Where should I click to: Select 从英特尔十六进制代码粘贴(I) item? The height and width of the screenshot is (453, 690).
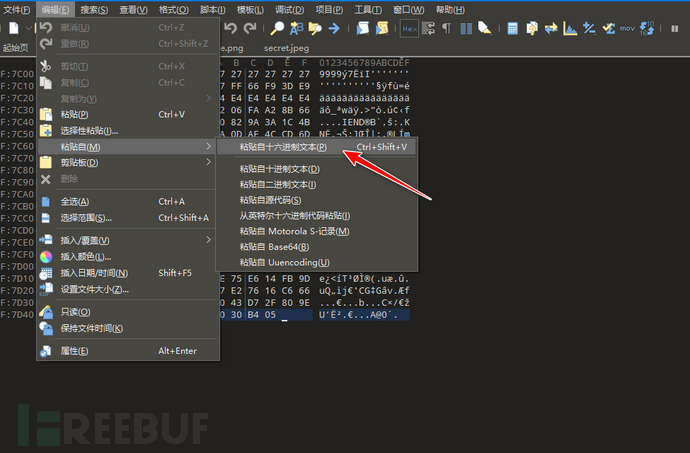[x=316, y=216]
